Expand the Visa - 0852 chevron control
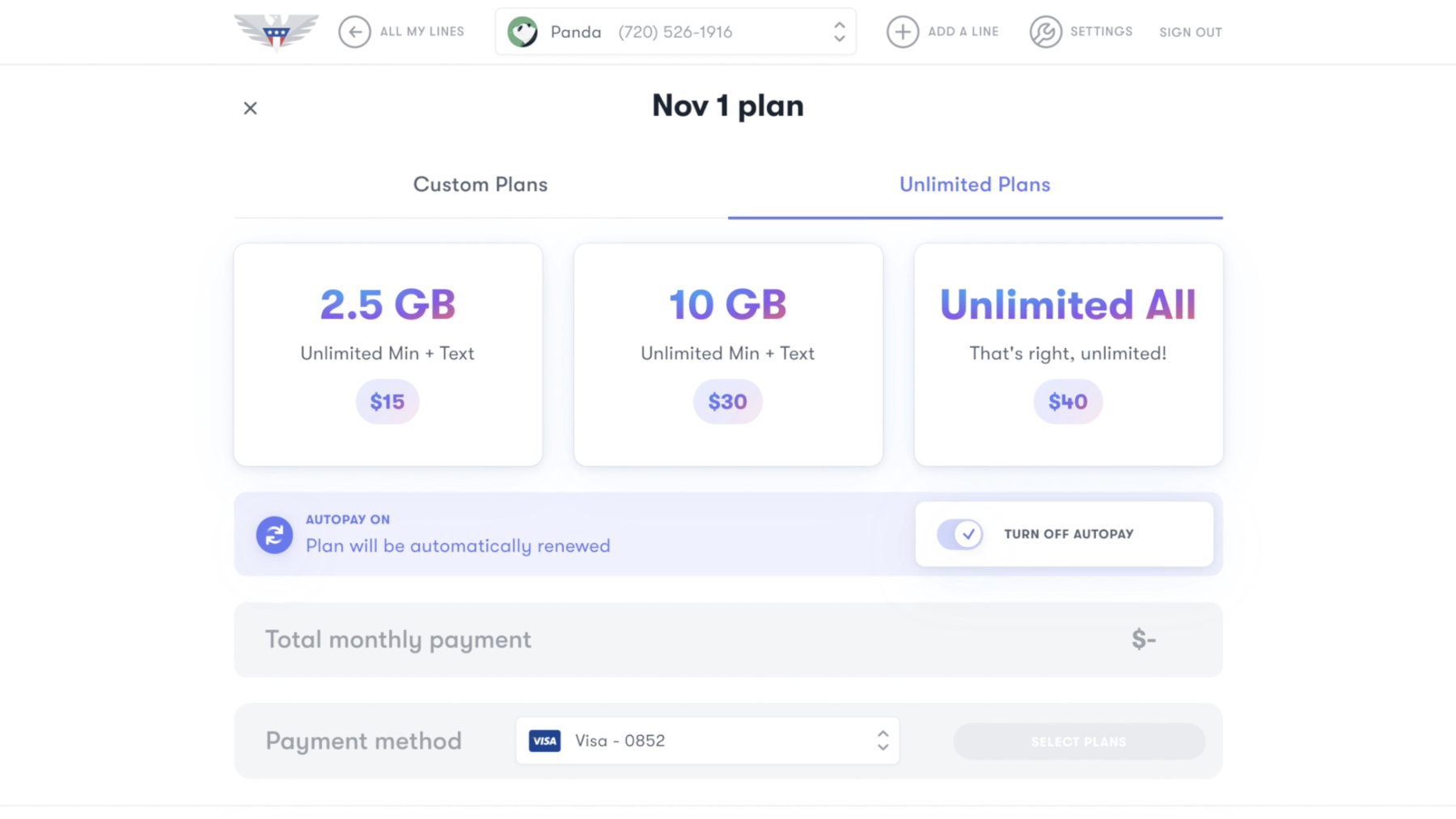This screenshot has height=819, width=1456. [882, 740]
